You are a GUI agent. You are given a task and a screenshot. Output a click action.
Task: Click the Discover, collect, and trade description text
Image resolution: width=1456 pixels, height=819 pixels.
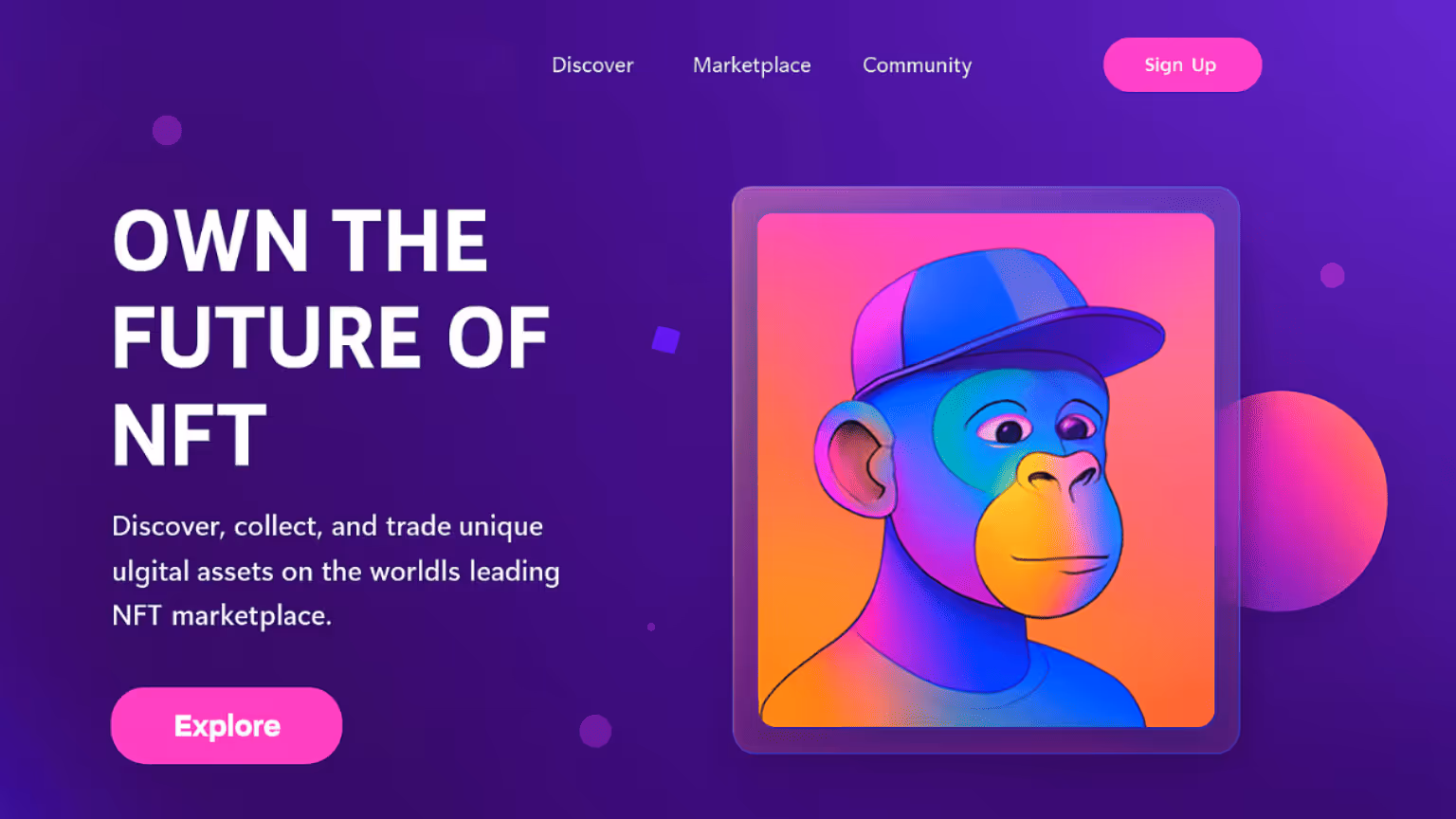(x=336, y=571)
